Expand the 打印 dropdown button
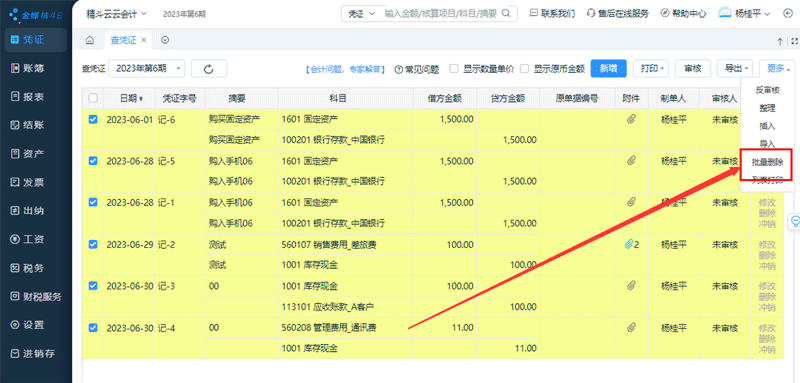The image size is (800, 383). pyautogui.click(x=651, y=68)
